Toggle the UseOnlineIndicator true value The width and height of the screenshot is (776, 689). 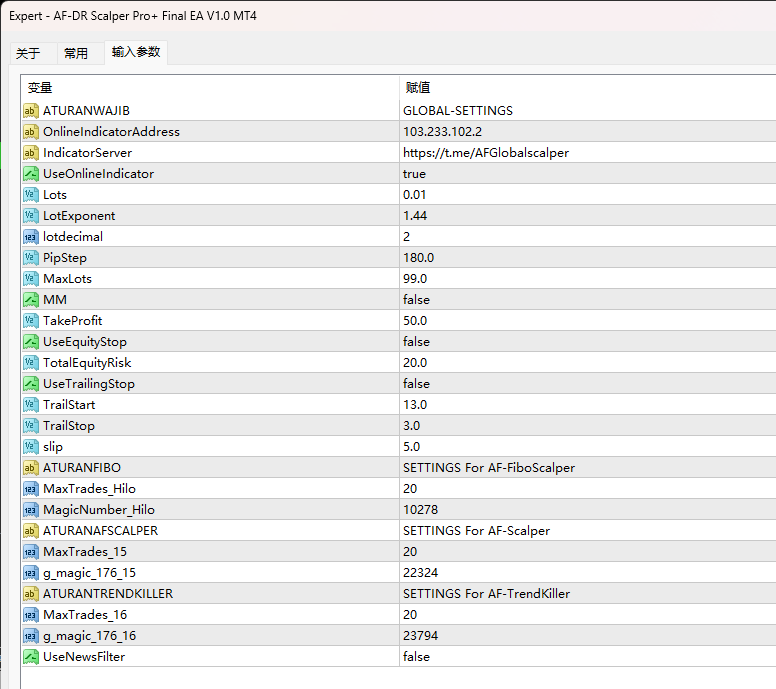[x=414, y=173]
